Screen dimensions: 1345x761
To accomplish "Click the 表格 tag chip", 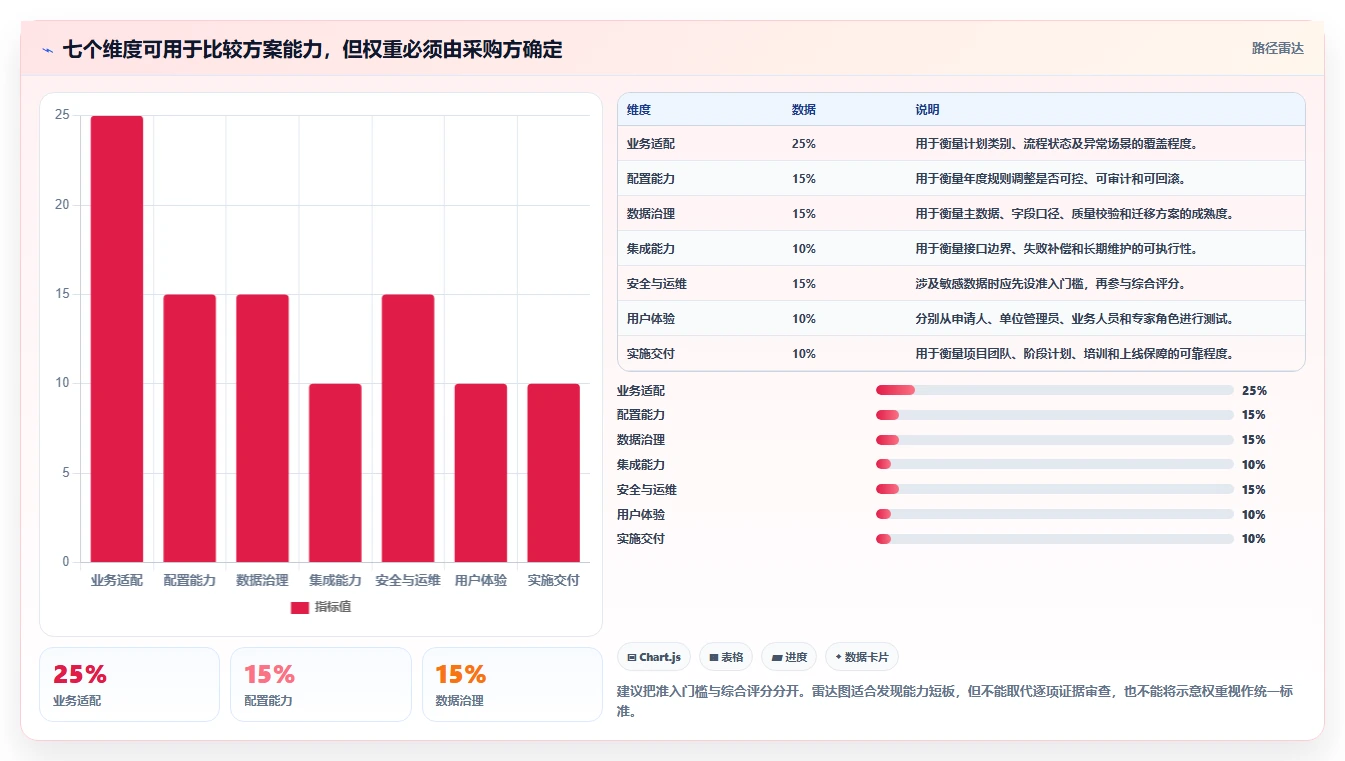I will click(x=726, y=657).
